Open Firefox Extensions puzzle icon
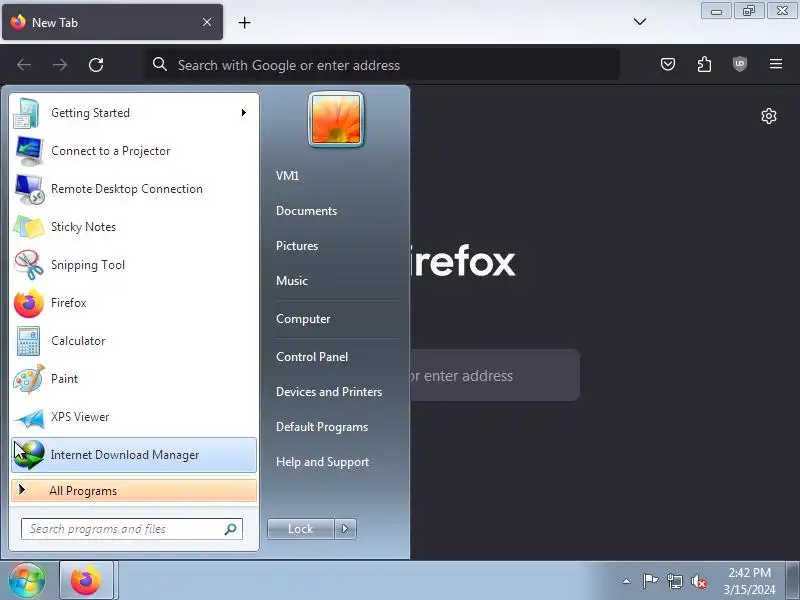The width and height of the screenshot is (800, 600). pyautogui.click(x=704, y=64)
